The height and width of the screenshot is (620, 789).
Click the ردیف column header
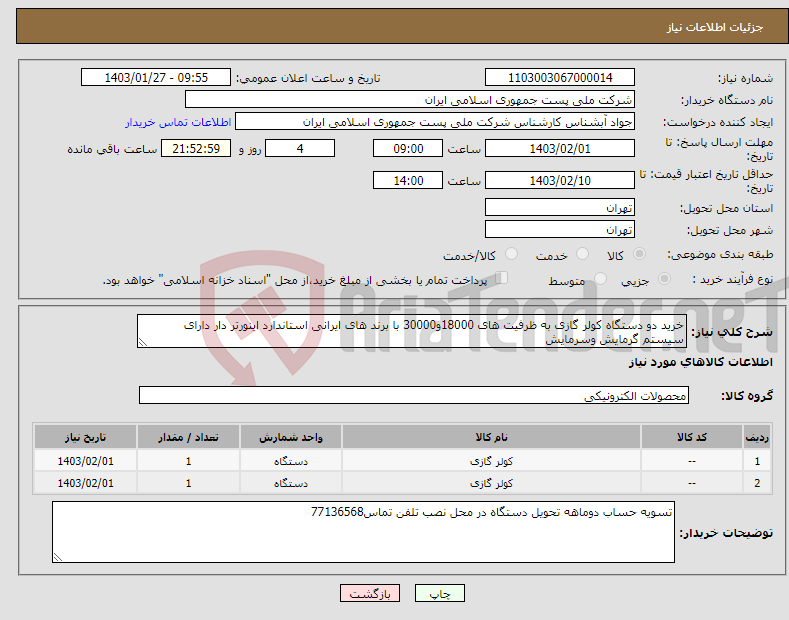(757, 437)
